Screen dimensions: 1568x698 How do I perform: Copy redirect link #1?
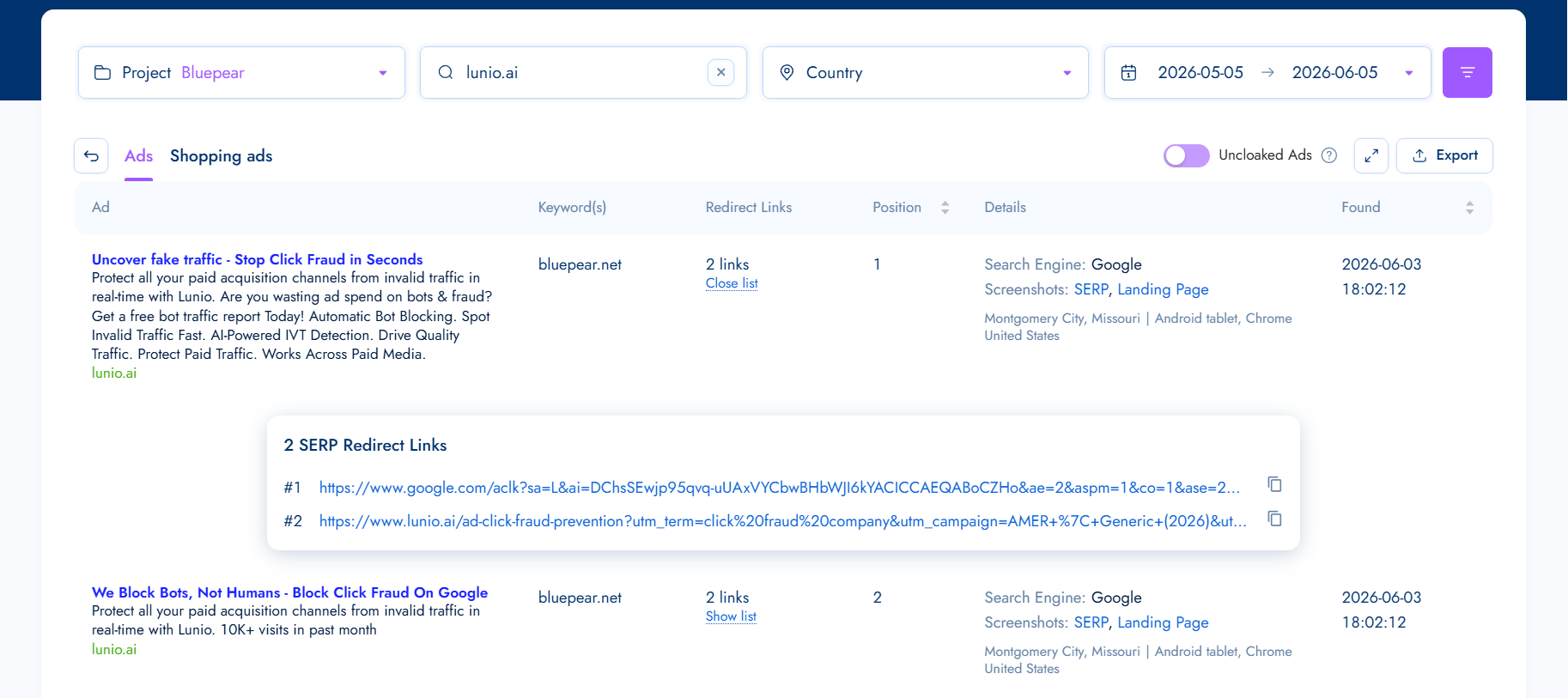1275,484
